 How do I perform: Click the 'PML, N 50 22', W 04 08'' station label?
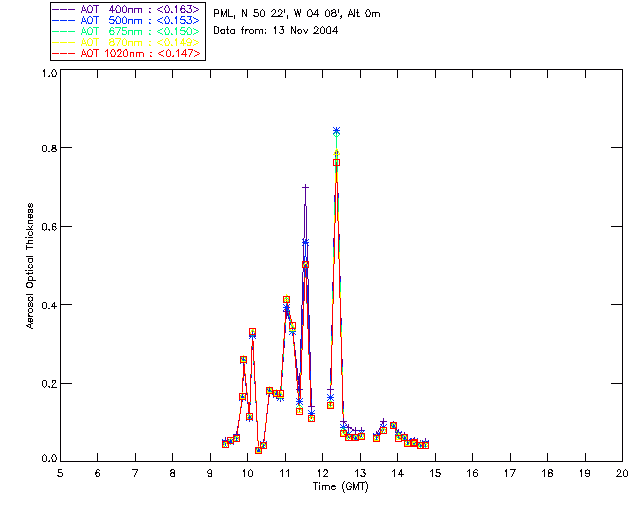[278, 13]
